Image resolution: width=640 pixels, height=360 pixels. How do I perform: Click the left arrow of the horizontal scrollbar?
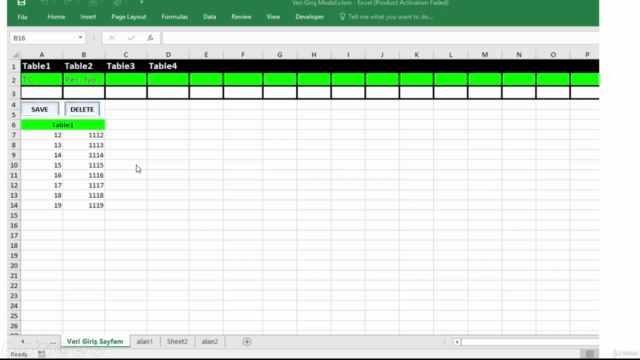pos(457,342)
